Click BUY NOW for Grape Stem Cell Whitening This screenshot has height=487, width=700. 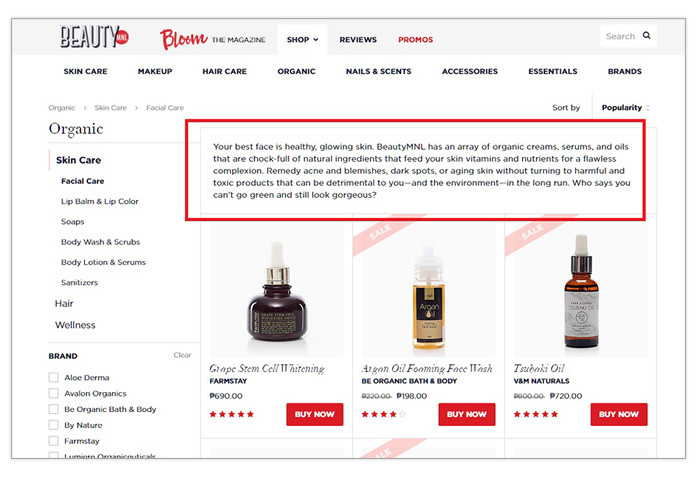click(x=315, y=414)
